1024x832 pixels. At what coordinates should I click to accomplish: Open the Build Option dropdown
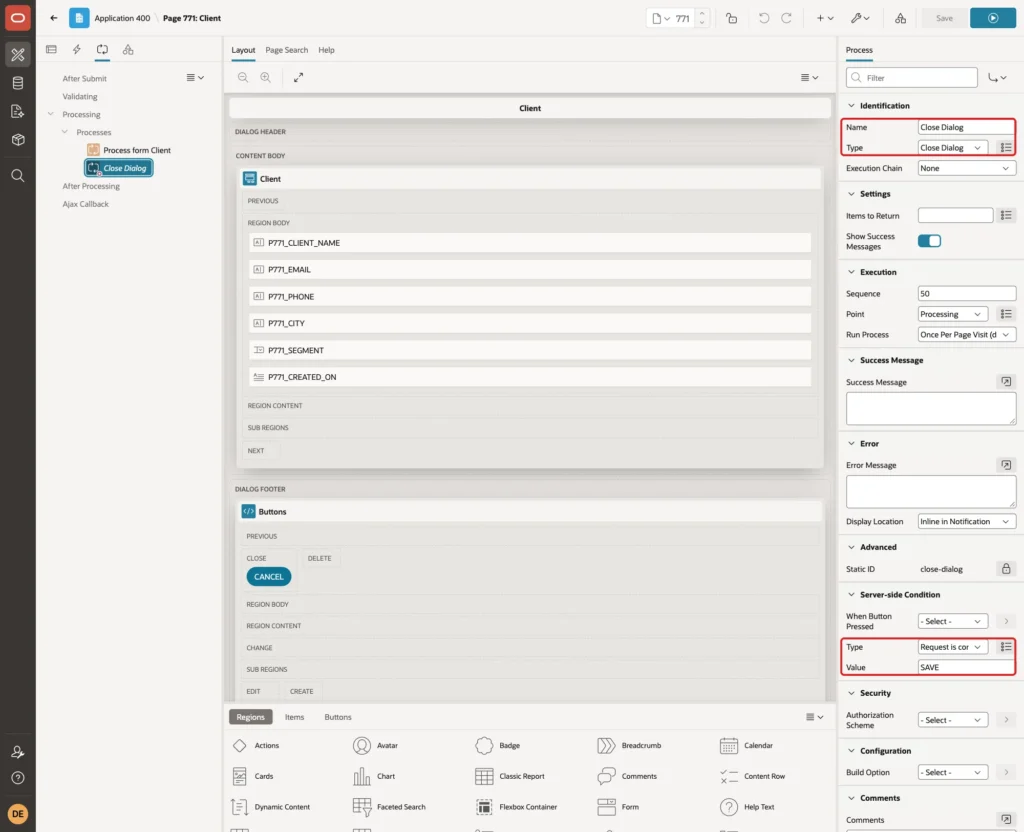pos(952,773)
